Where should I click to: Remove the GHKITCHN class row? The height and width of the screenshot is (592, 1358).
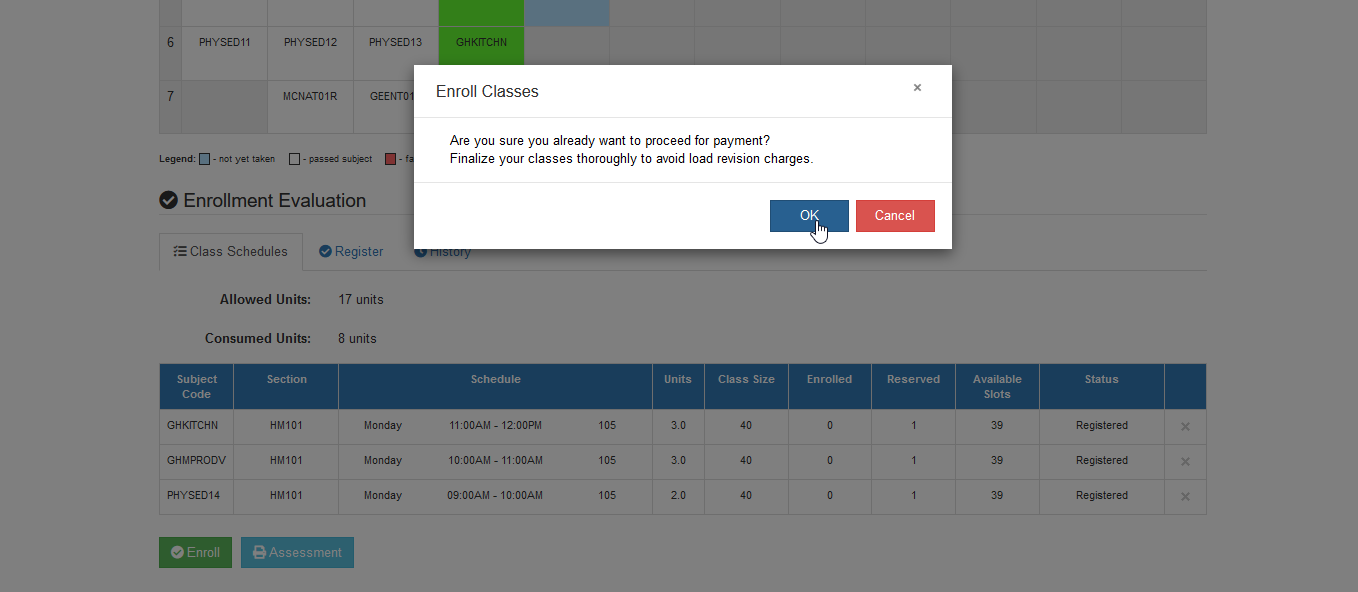tap(1185, 427)
